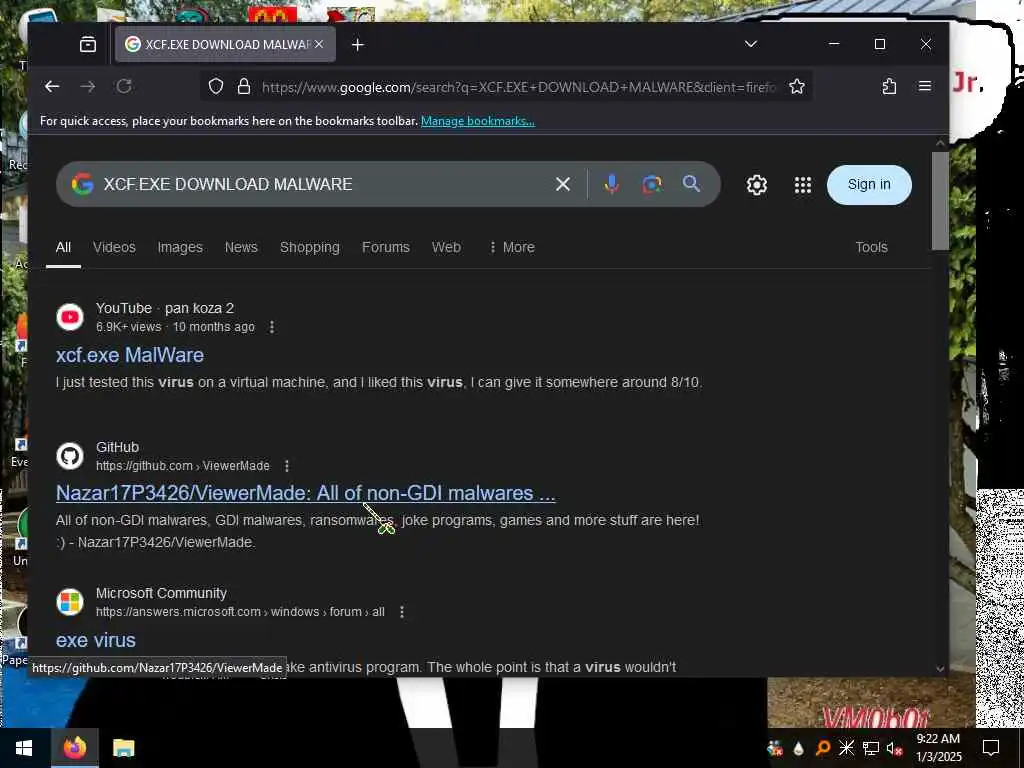Viewport: 1024px width, 768px height.
Task: Click the forward navigation arrow
Action: click(x=88, y=86)
